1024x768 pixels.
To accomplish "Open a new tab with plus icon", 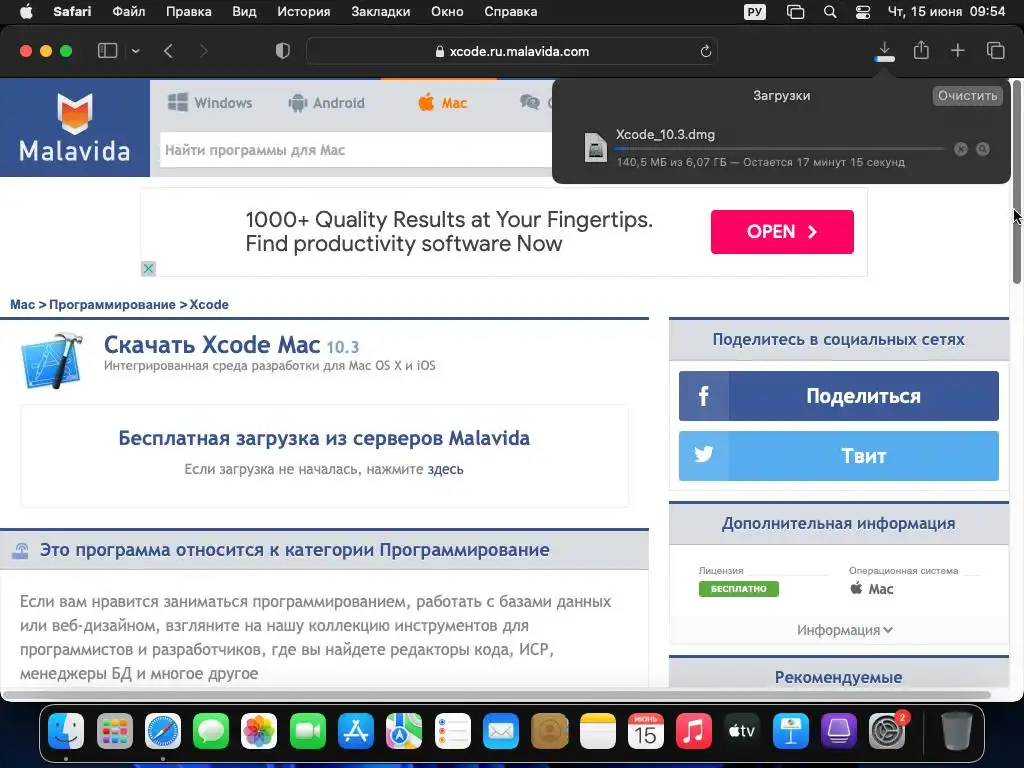I will 957,51.
